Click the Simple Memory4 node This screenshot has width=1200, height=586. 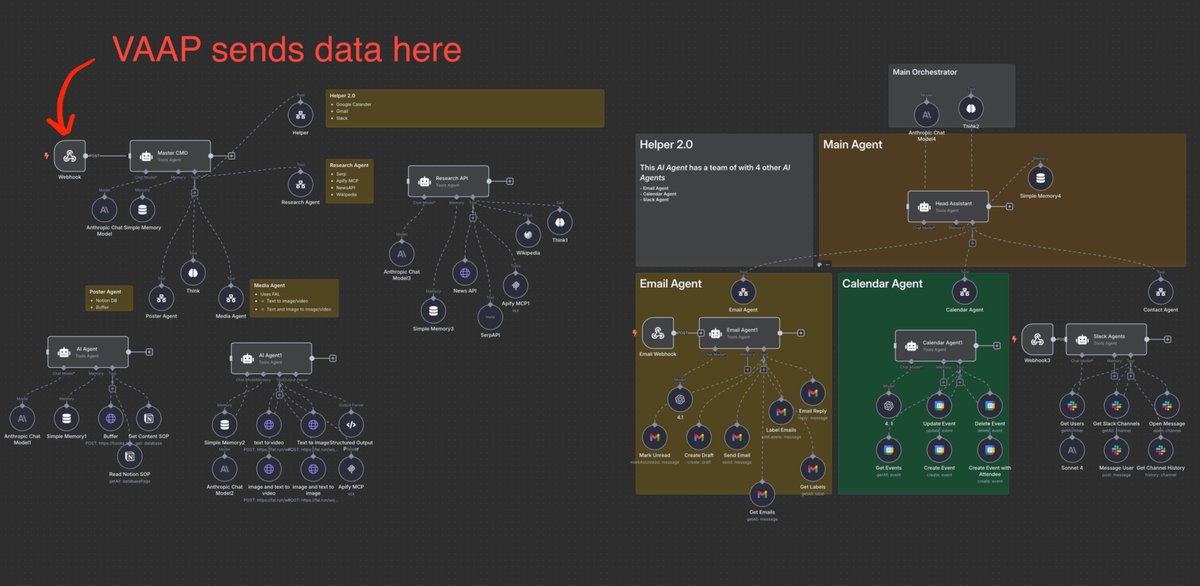point(1041,178)
